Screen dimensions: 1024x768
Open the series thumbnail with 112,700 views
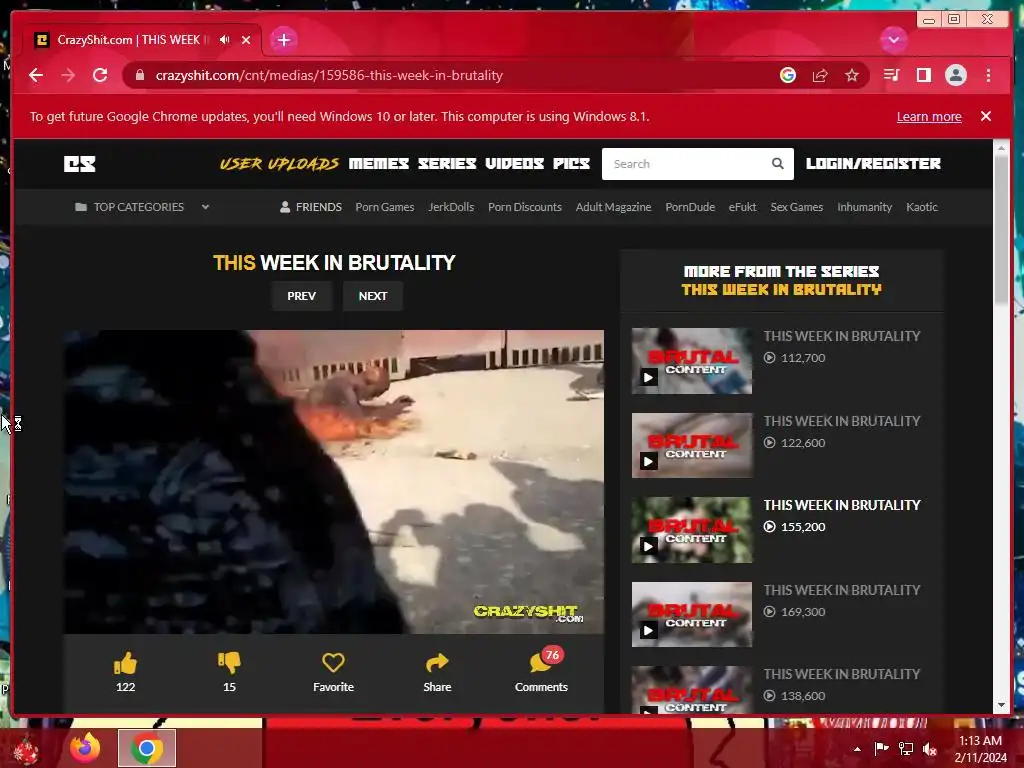[x=692, y=360]
